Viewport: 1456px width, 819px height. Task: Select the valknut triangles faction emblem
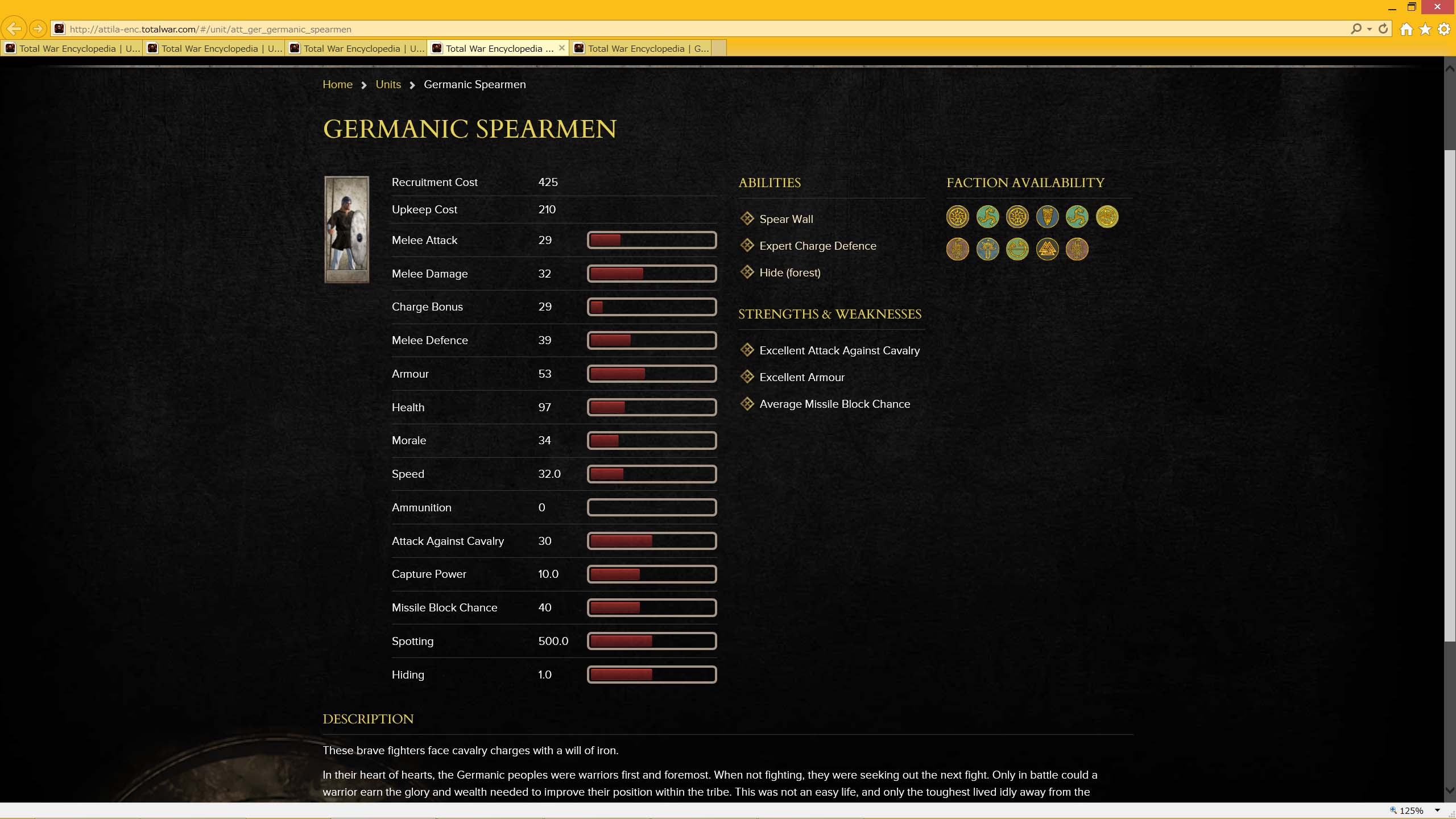pyautogui.click(x=1047, y=249)
